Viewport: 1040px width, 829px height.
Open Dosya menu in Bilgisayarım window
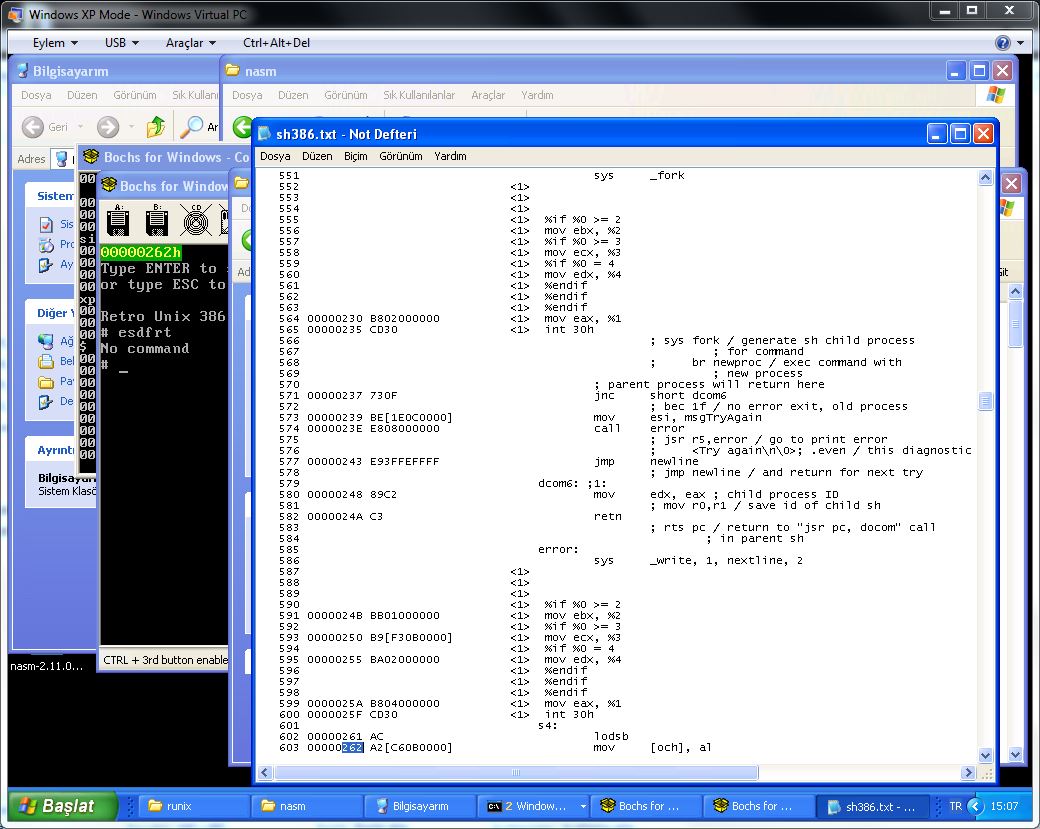pyautogui.click(x=36, y=96)
